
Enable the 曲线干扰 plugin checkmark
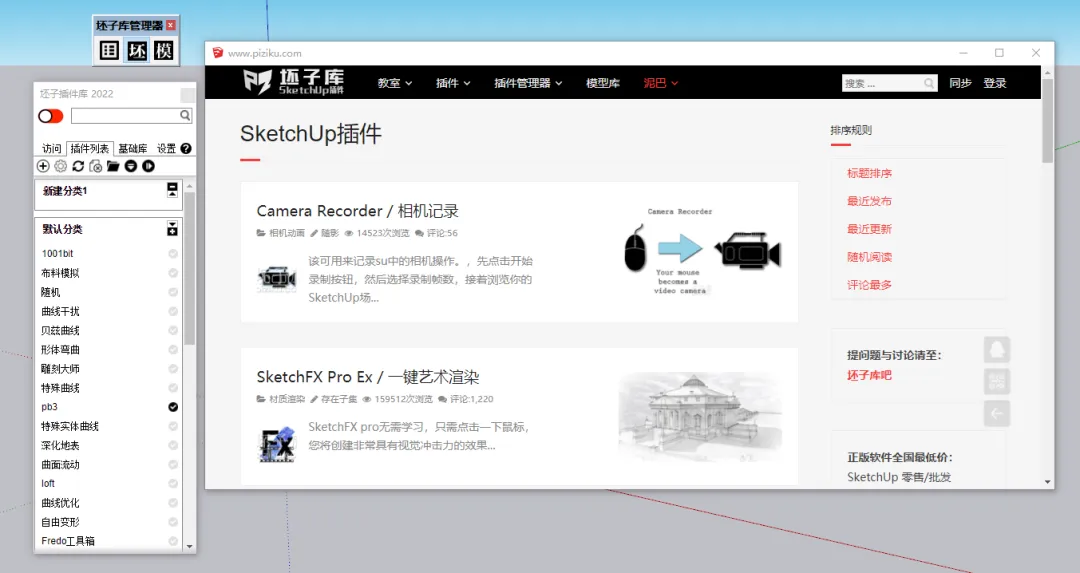(173, 311)
